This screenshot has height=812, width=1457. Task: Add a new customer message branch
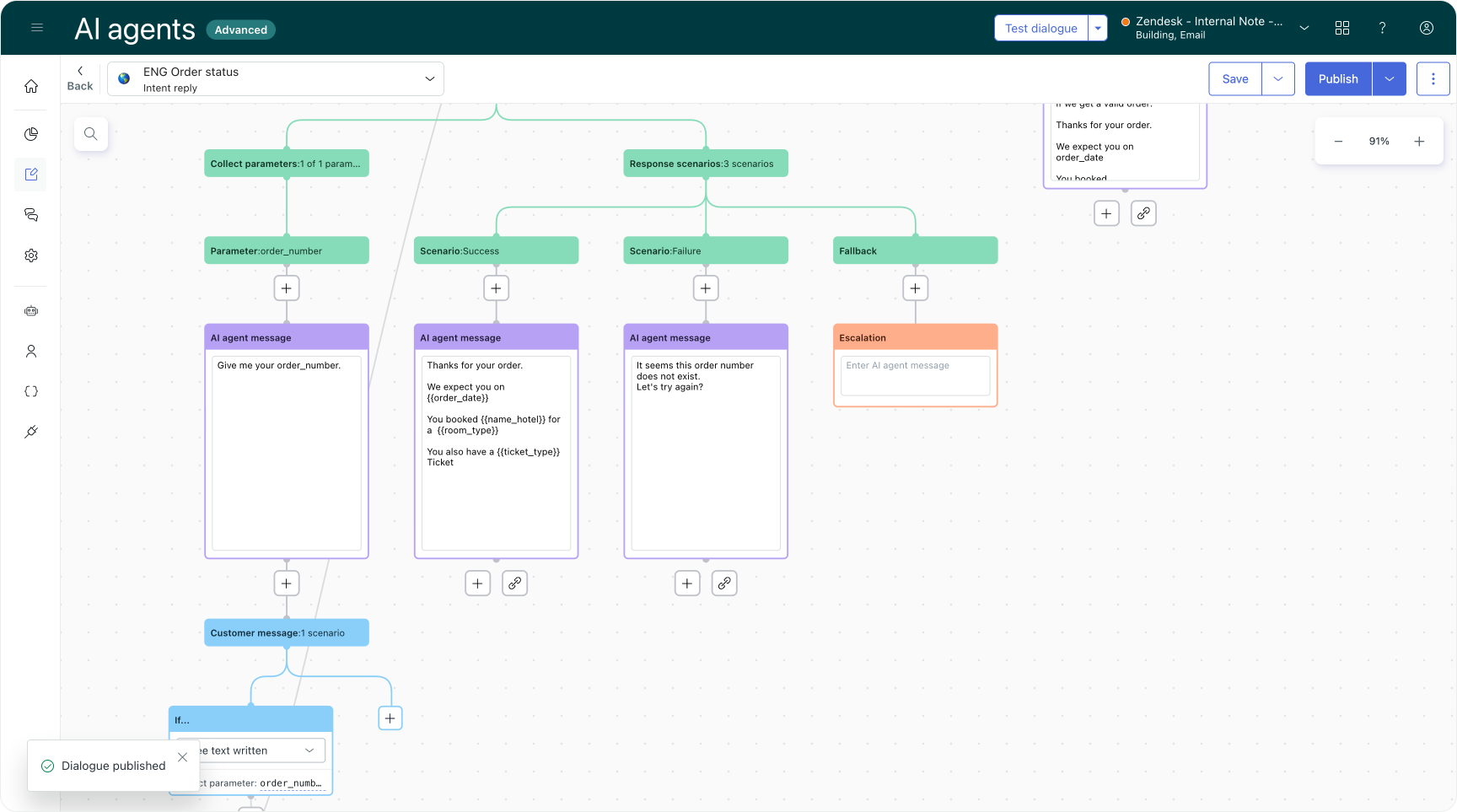coord(390,718)
